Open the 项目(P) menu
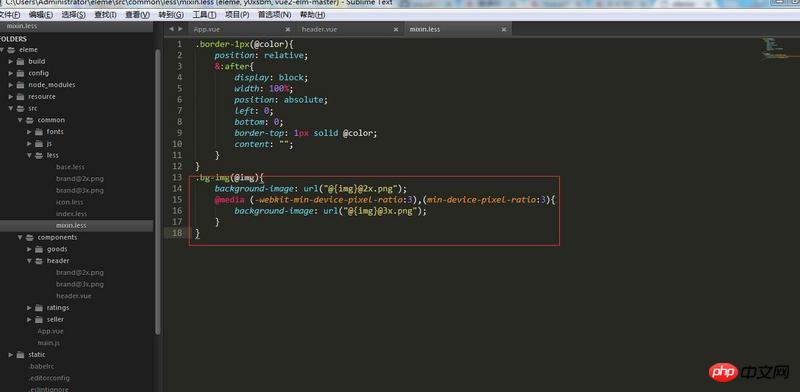Image resolution: width=800 pixels, height=392 pixels. pos(237,15)
